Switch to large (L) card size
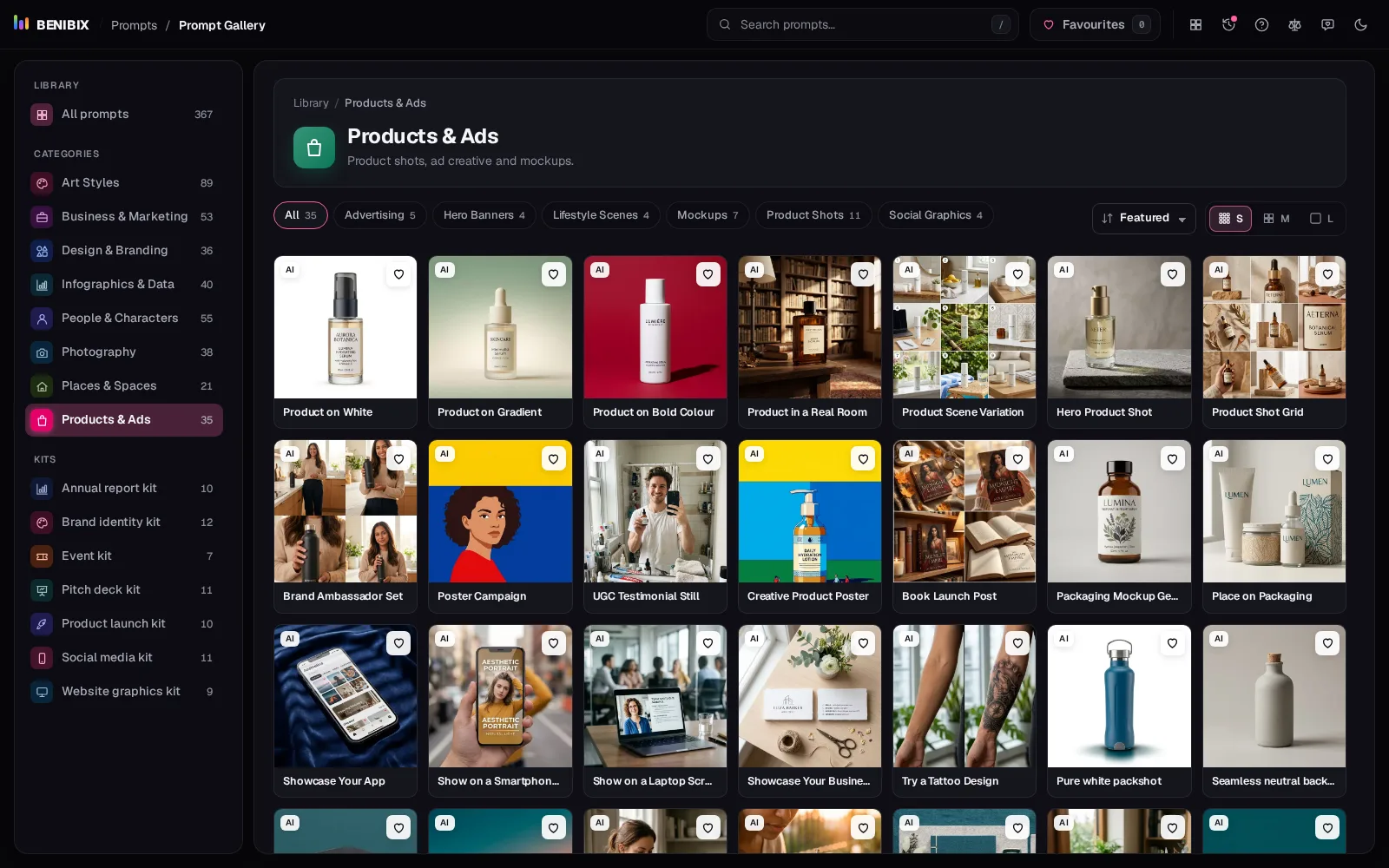Screen dimensions: 1389x868 click(x=1321, y=219)
